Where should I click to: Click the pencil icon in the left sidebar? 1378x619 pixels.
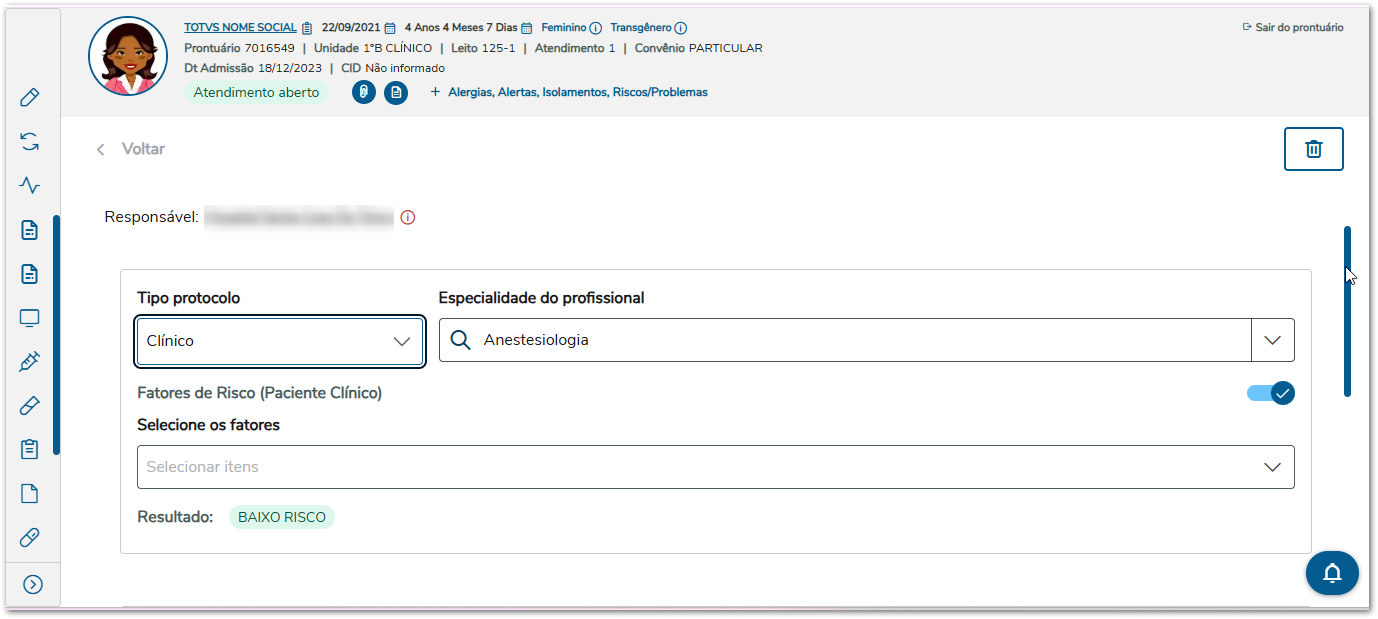click(x=30, y=97)
